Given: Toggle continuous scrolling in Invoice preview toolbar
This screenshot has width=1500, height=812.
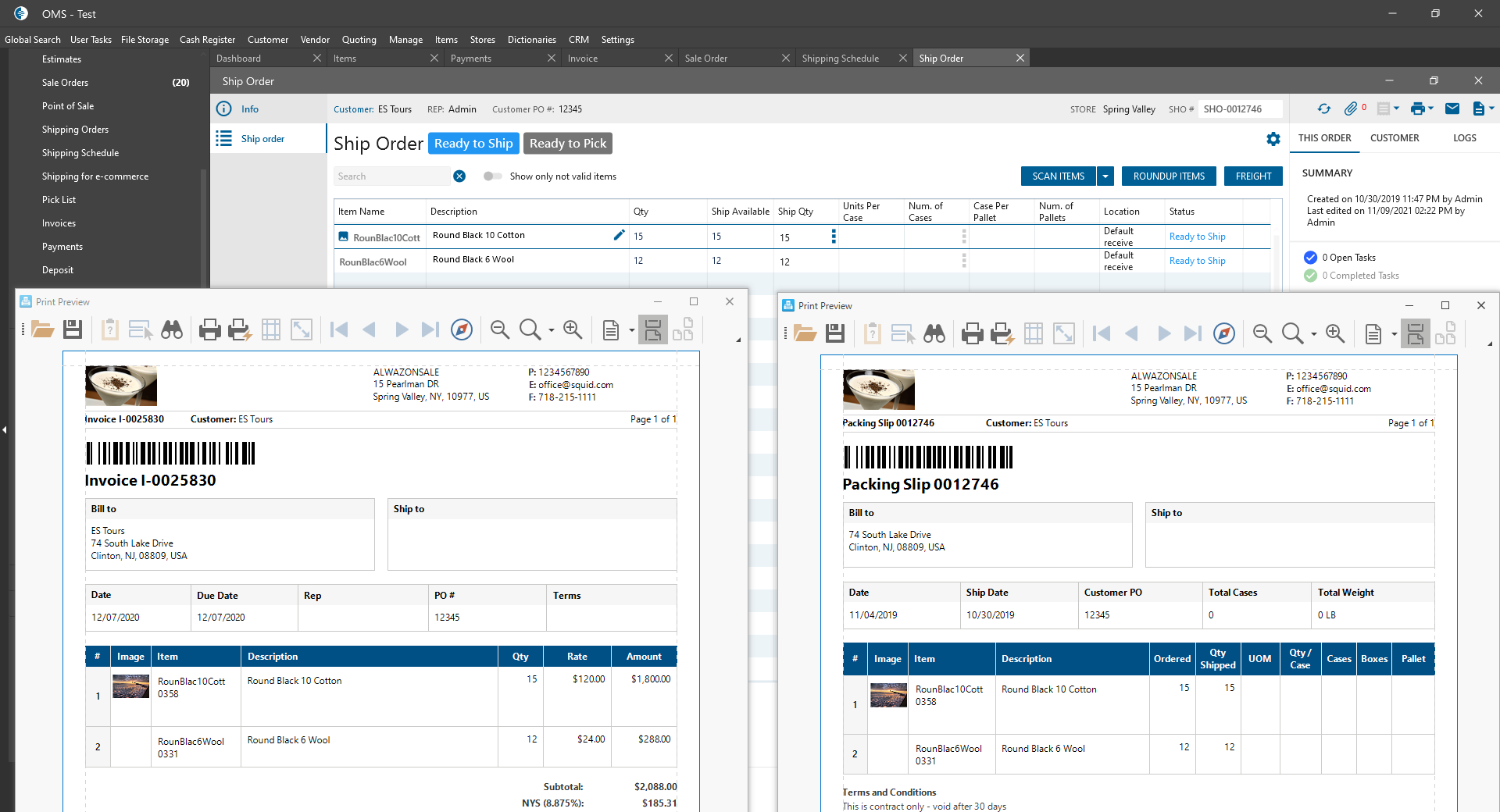Looking at the screenshot, I should tap(652, 330).
